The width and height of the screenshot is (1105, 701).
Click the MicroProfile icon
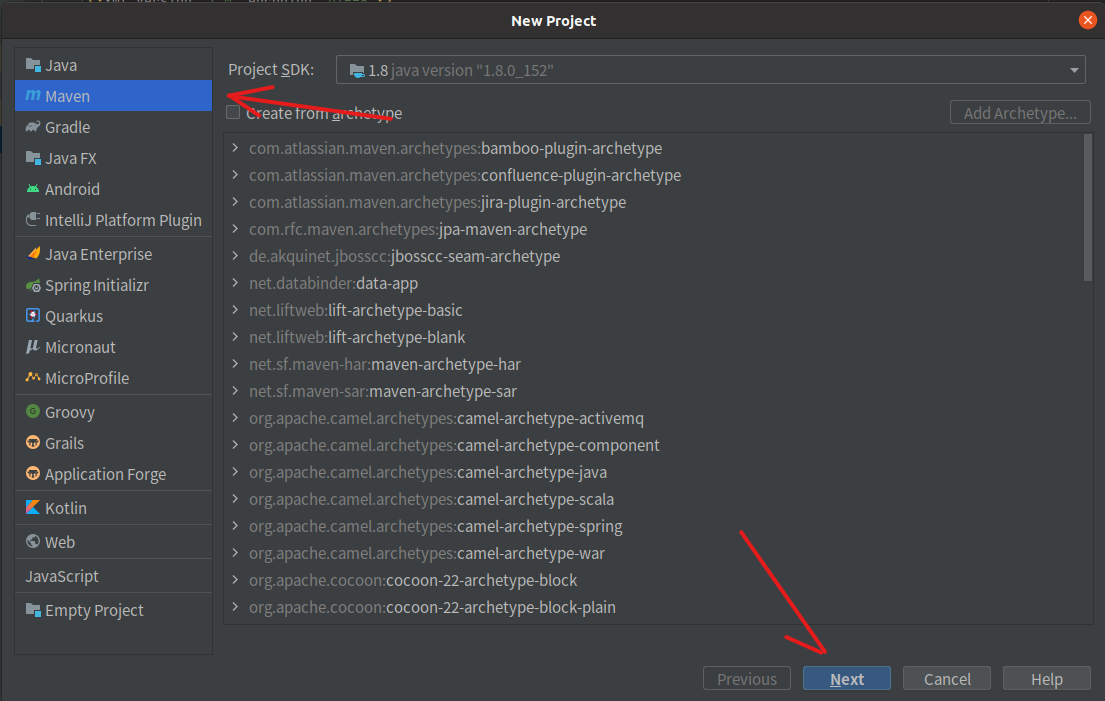tap(33, 377)
